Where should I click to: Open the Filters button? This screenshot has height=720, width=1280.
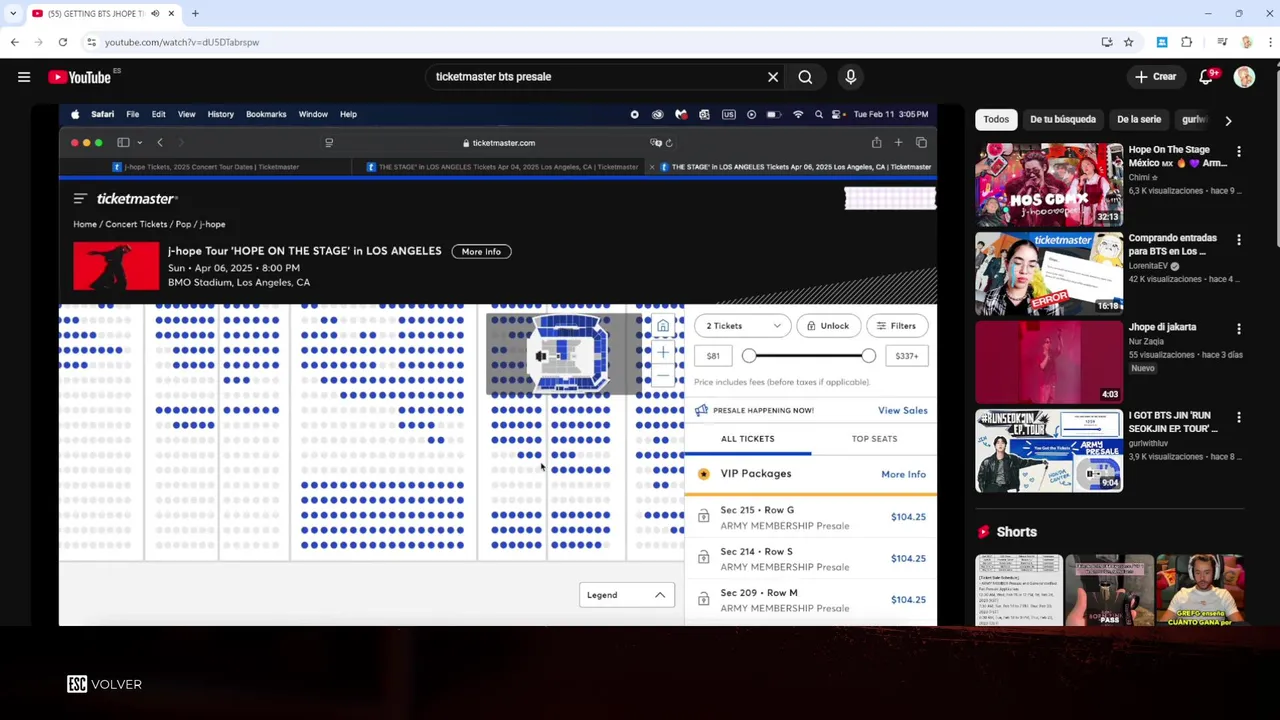tap(897, 326)
